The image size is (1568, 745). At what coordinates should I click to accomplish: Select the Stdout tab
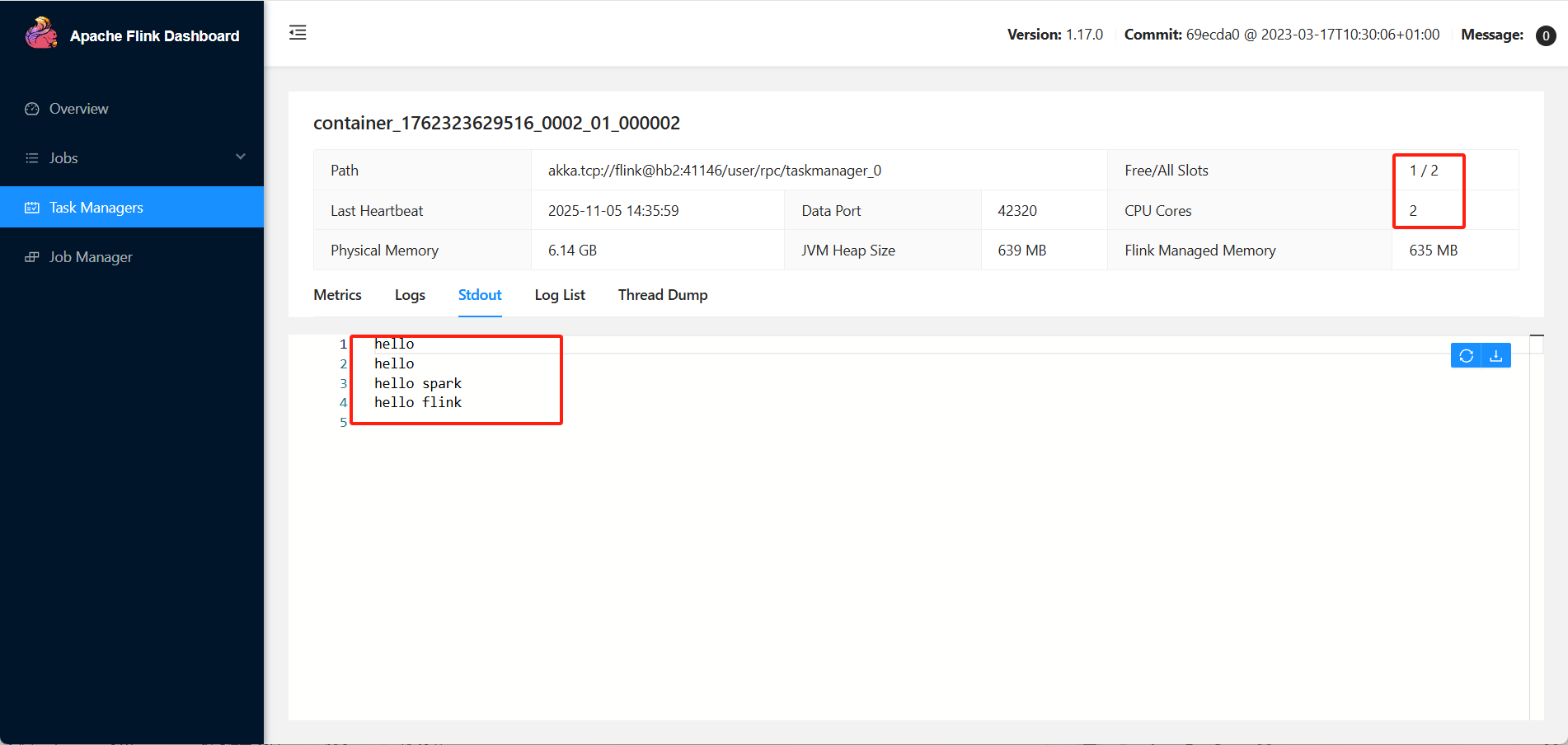[x=480, y=295]
